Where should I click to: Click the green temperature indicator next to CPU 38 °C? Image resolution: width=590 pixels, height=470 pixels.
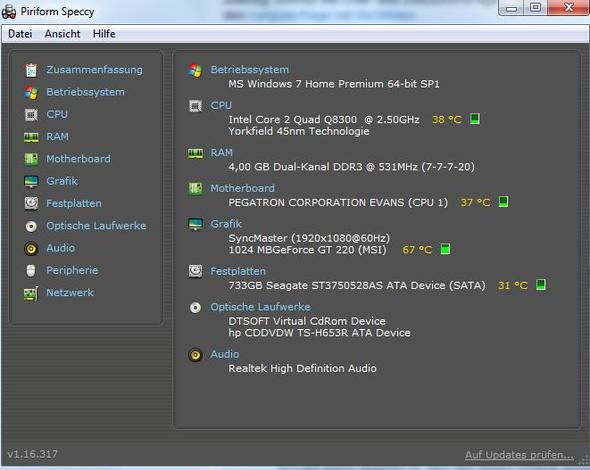point(475,119)
